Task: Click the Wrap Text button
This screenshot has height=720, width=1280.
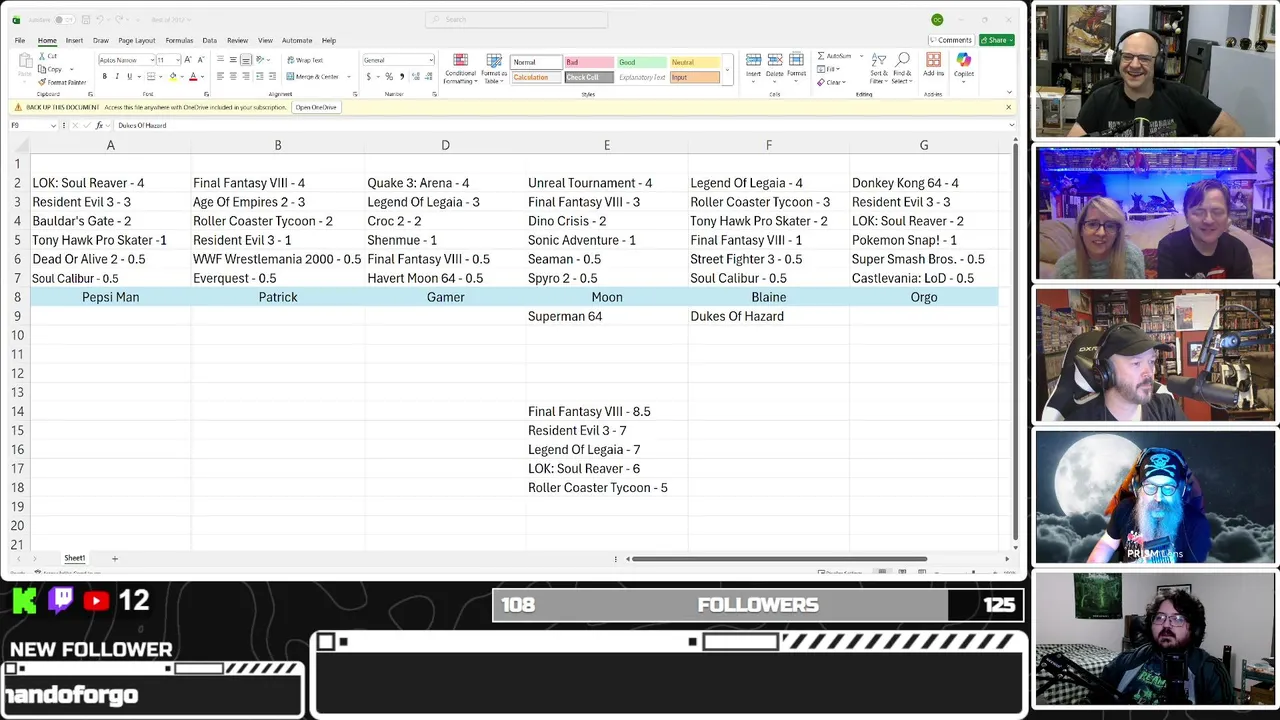Action: coord(305,60)
